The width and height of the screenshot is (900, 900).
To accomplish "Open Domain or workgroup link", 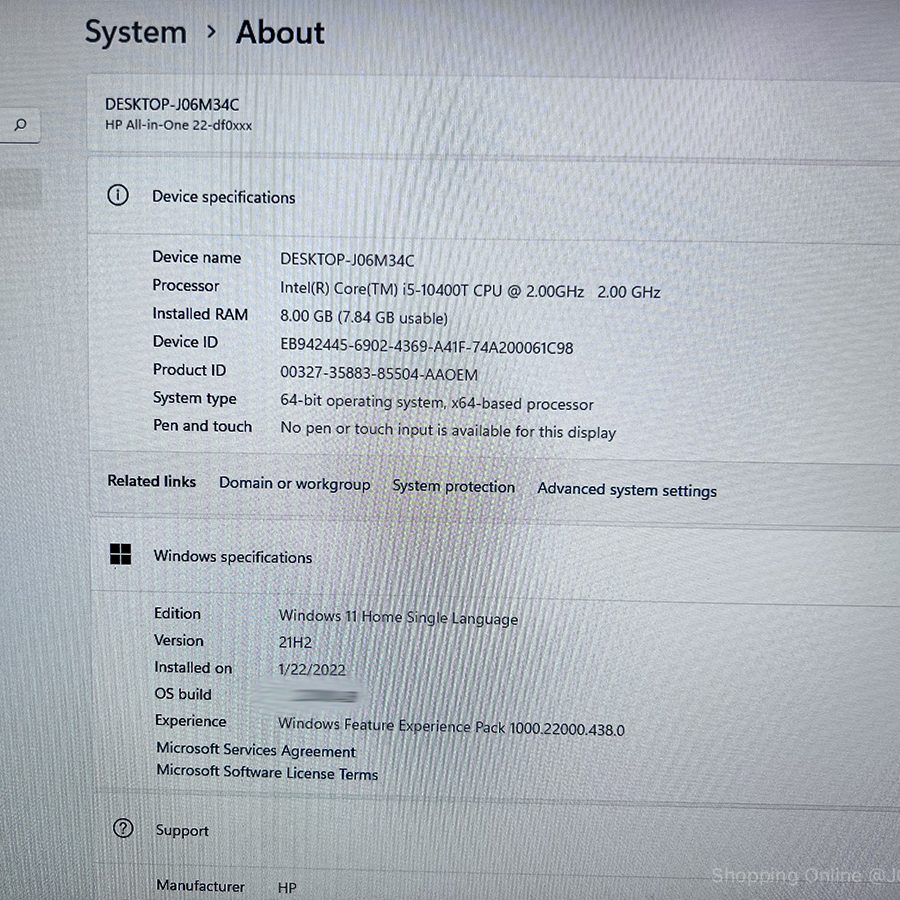I will coord(295,484).
